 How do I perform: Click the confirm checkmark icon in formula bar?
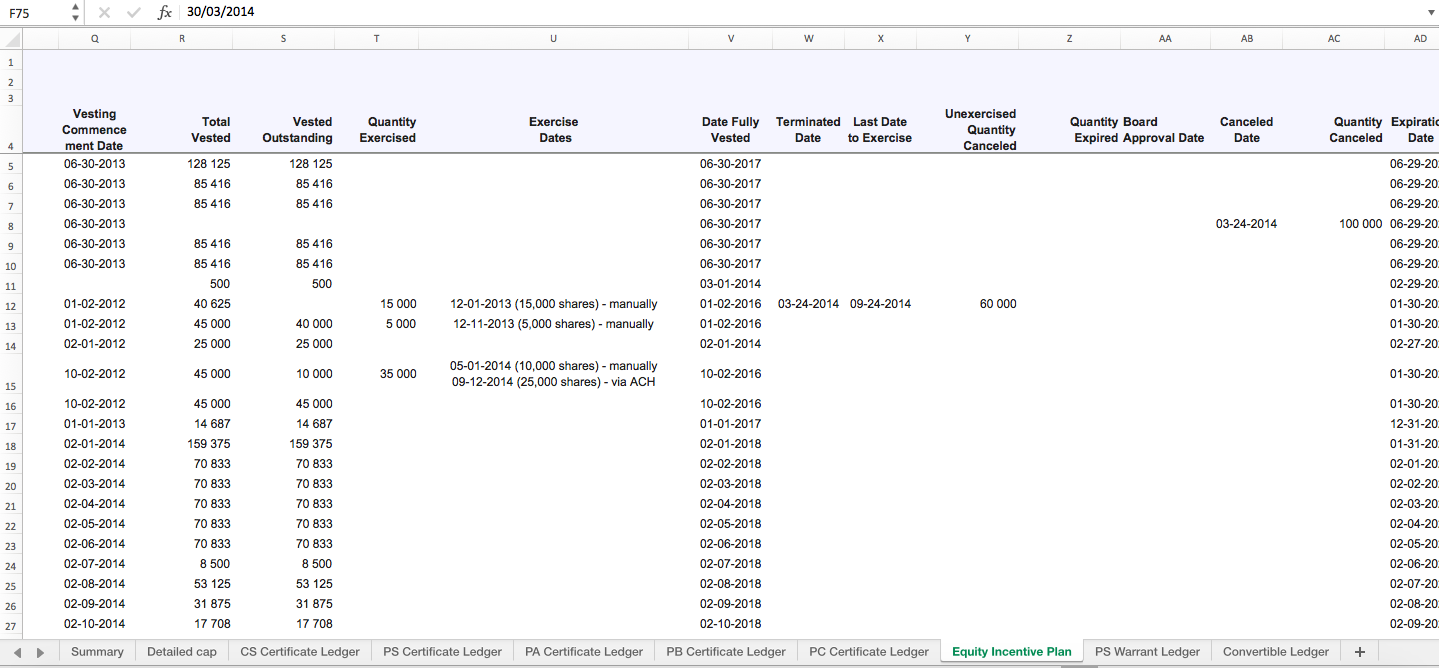click(x=134, y=12)
